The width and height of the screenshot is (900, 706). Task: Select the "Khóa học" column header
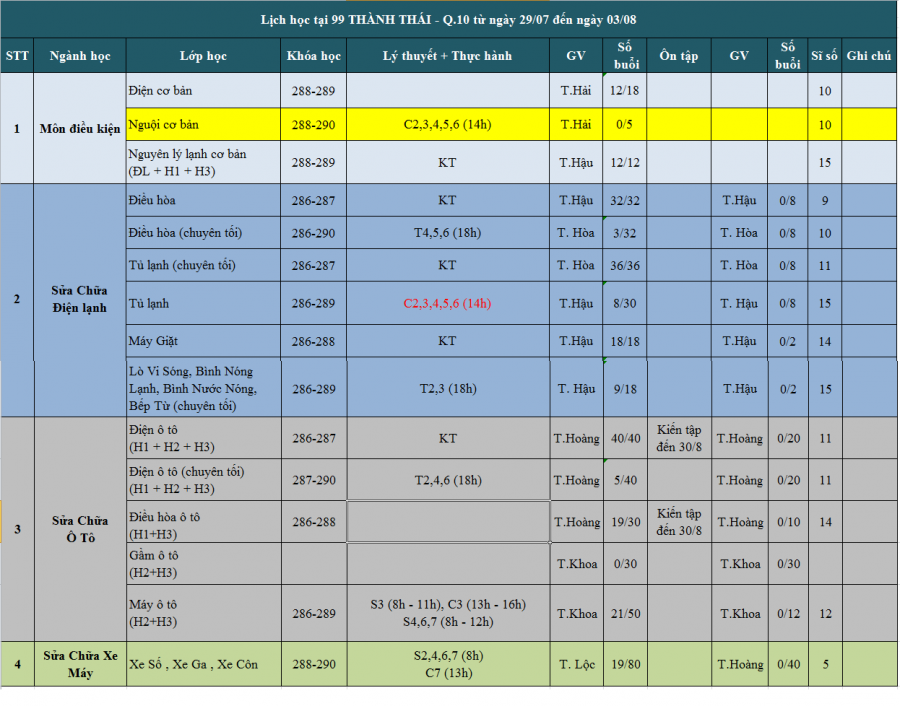pos(313,56)
